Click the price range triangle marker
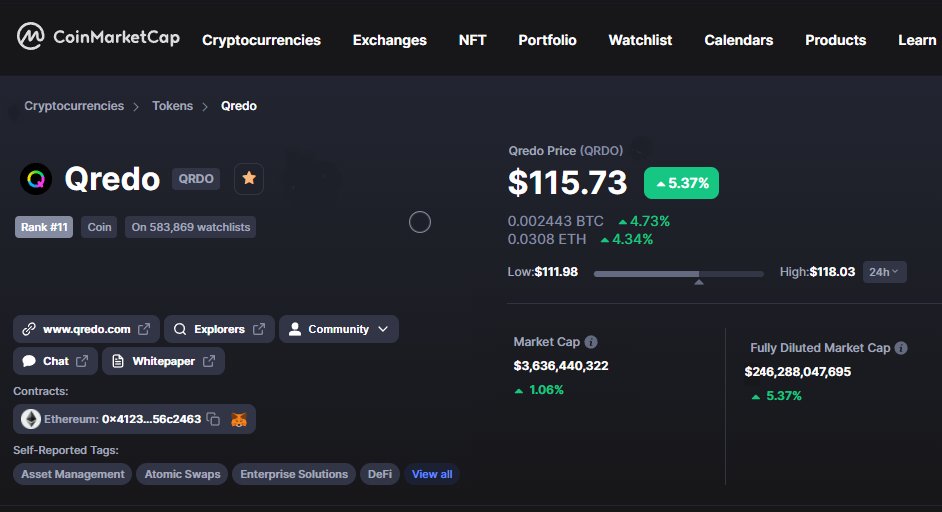 coord(699,282)
